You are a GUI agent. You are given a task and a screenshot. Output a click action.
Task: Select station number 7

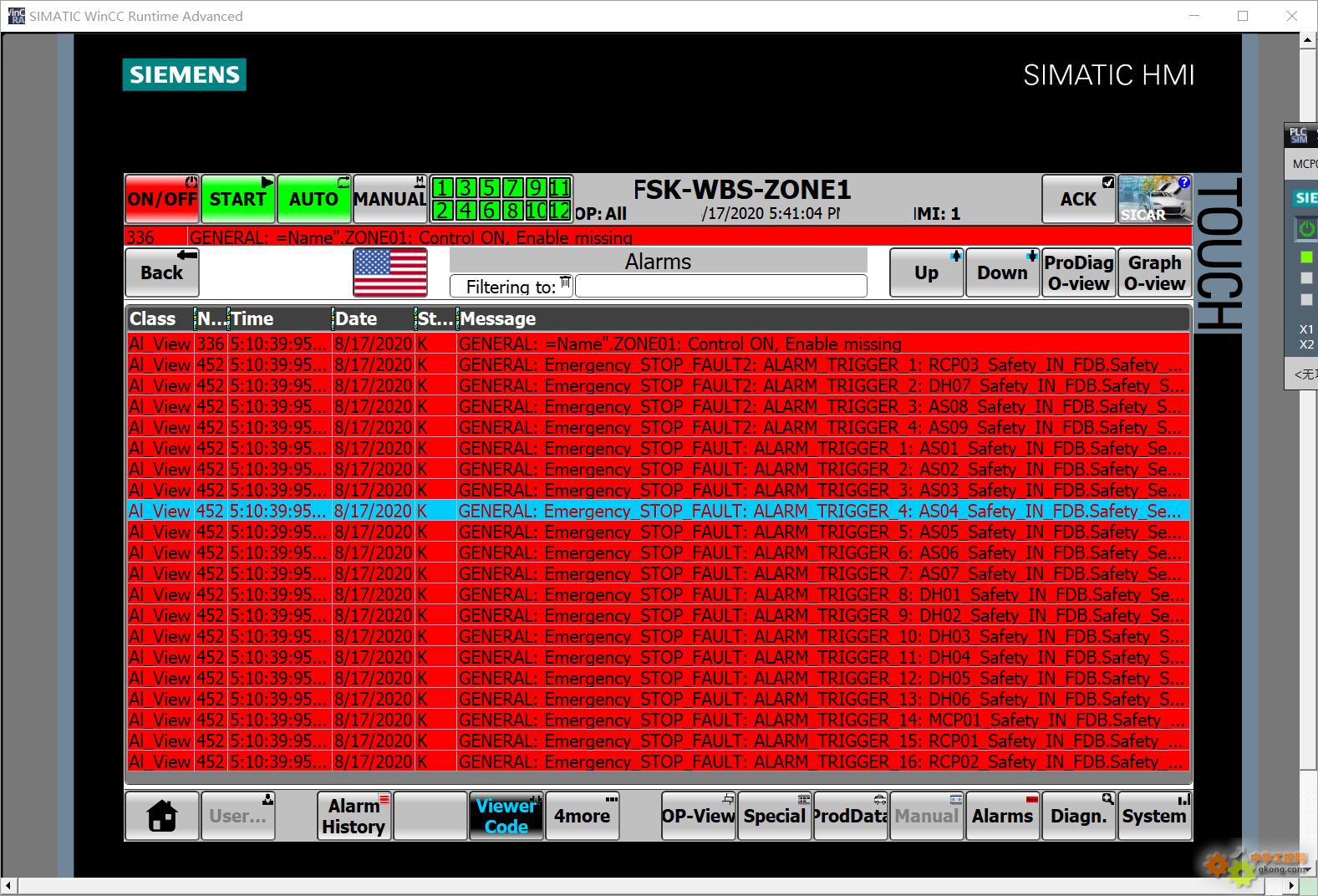(513, 187)
